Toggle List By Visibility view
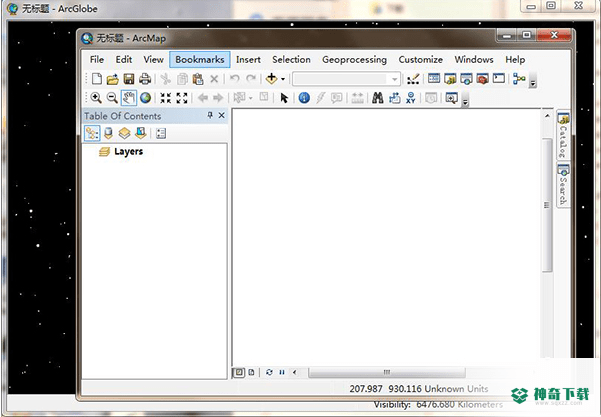 point(125,133)
